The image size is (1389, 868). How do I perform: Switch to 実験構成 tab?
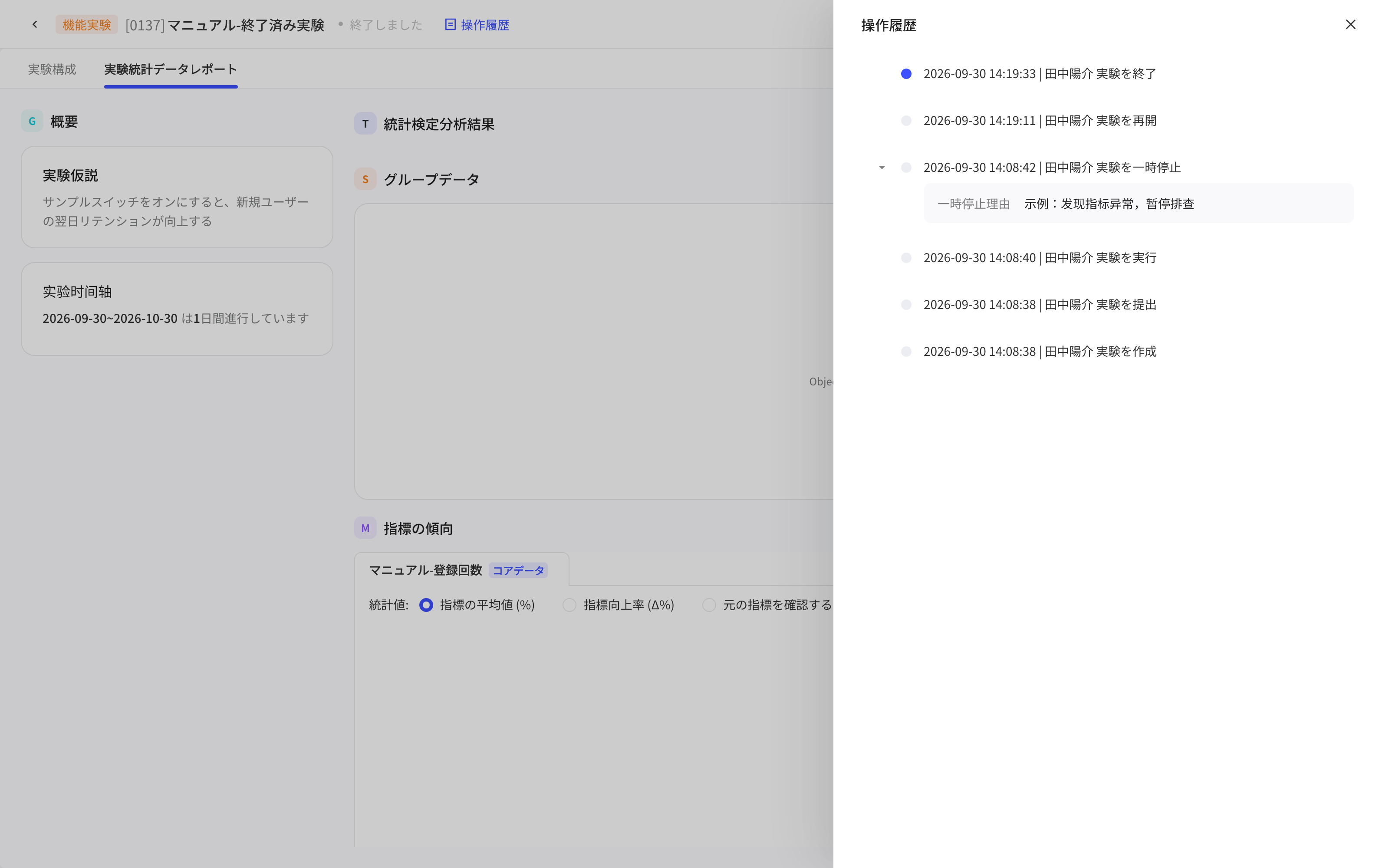52,69
